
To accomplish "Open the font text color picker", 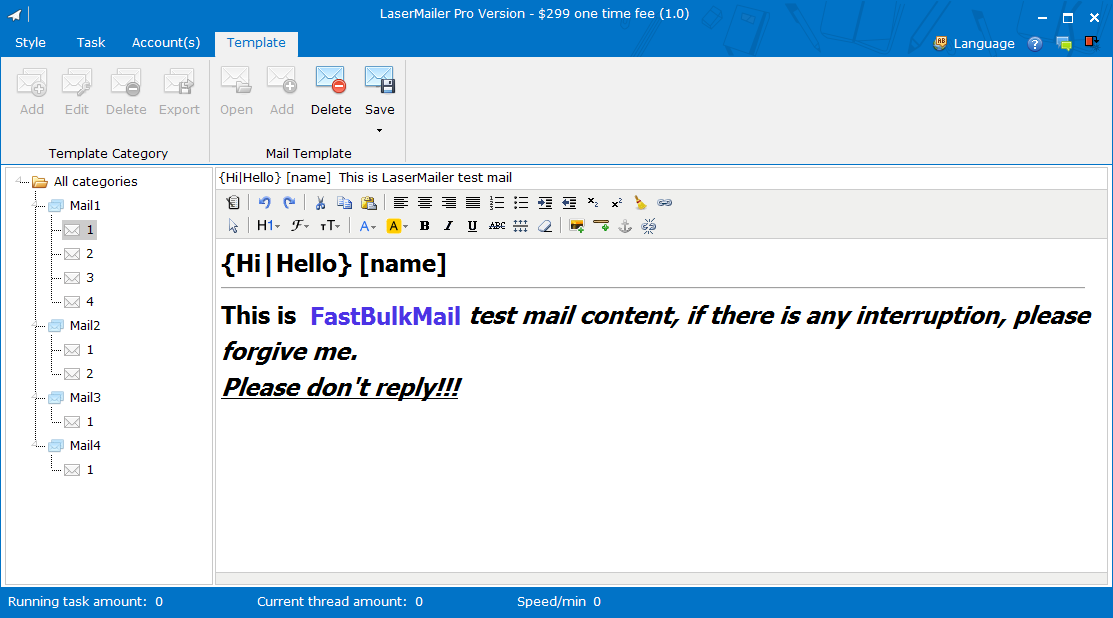I will 368,226.
